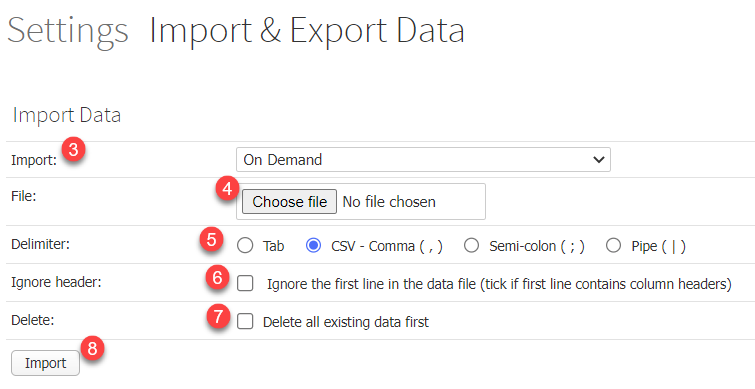Screen dimensions: 755x389
Task: Click the Choose file button
Action: click(289, 201)
